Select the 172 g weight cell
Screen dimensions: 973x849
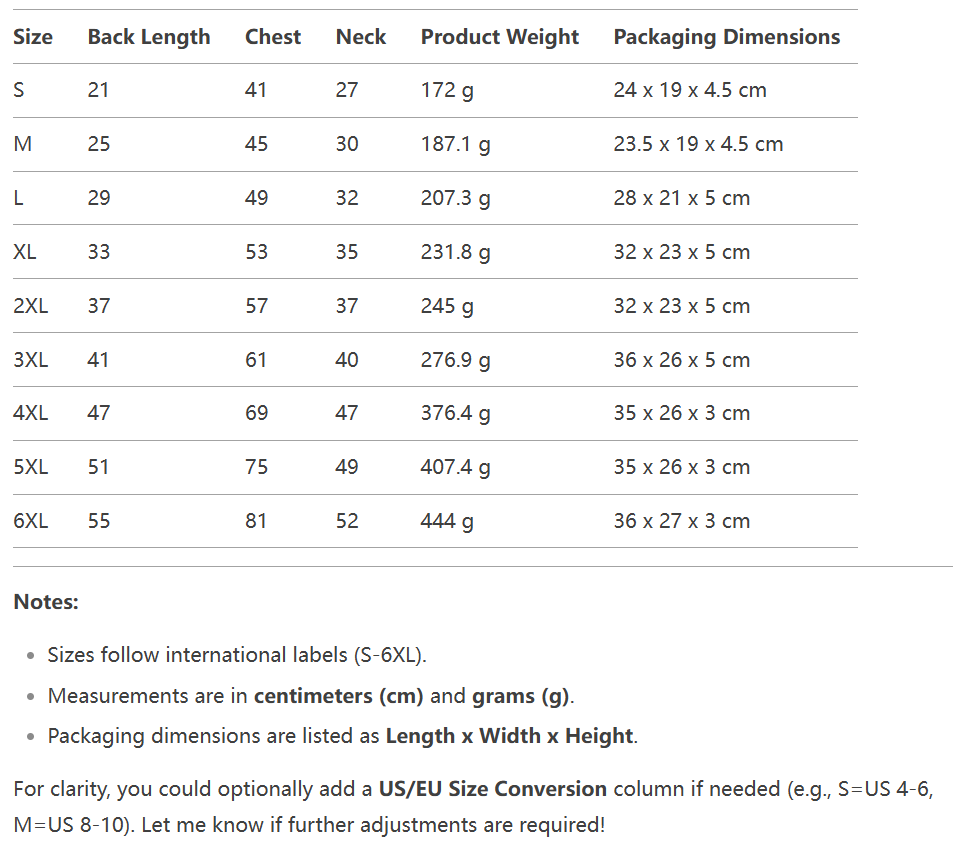click(447, 90)
